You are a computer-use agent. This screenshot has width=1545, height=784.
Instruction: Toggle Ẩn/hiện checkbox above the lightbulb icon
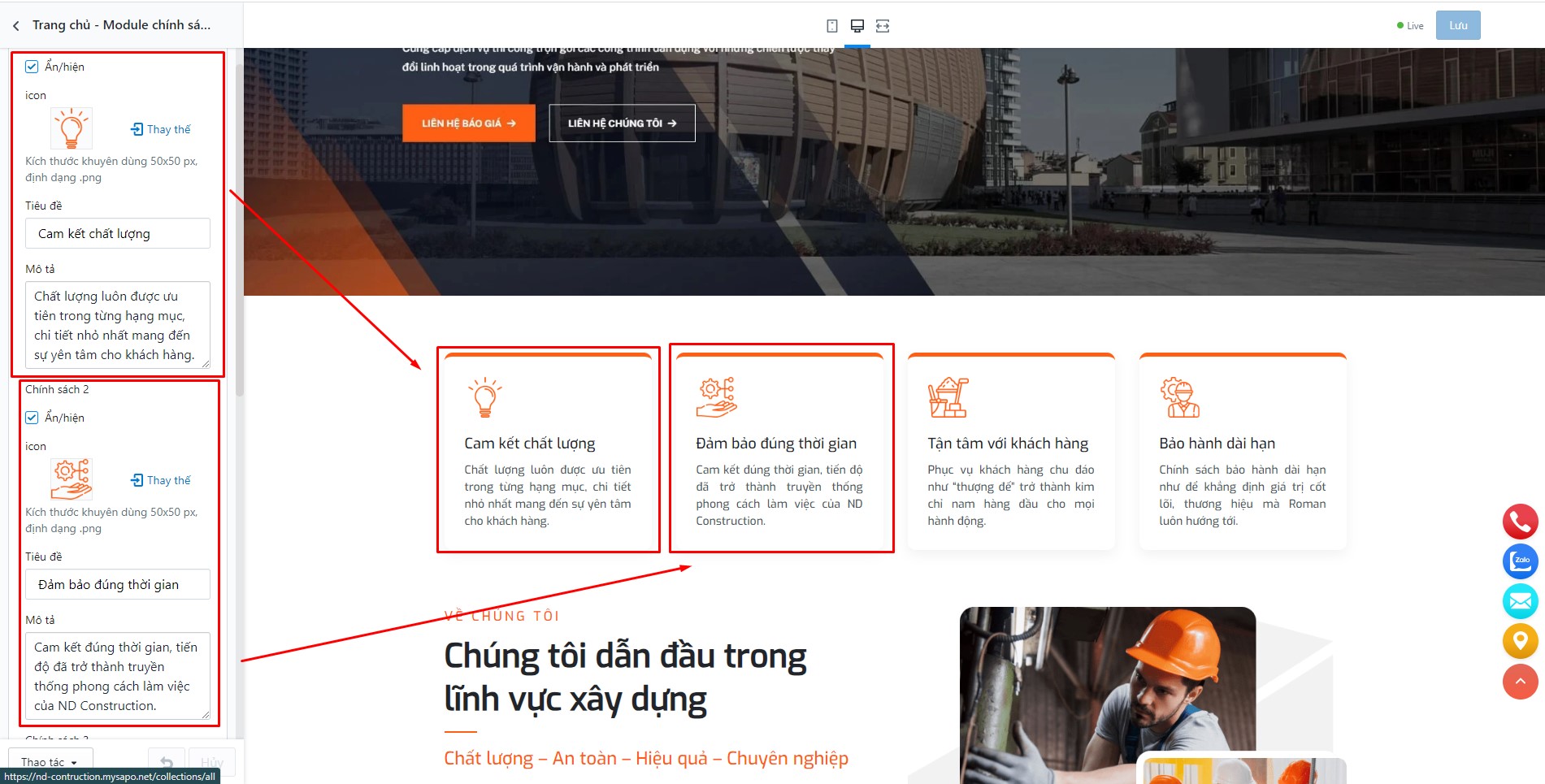click(33, 67)
